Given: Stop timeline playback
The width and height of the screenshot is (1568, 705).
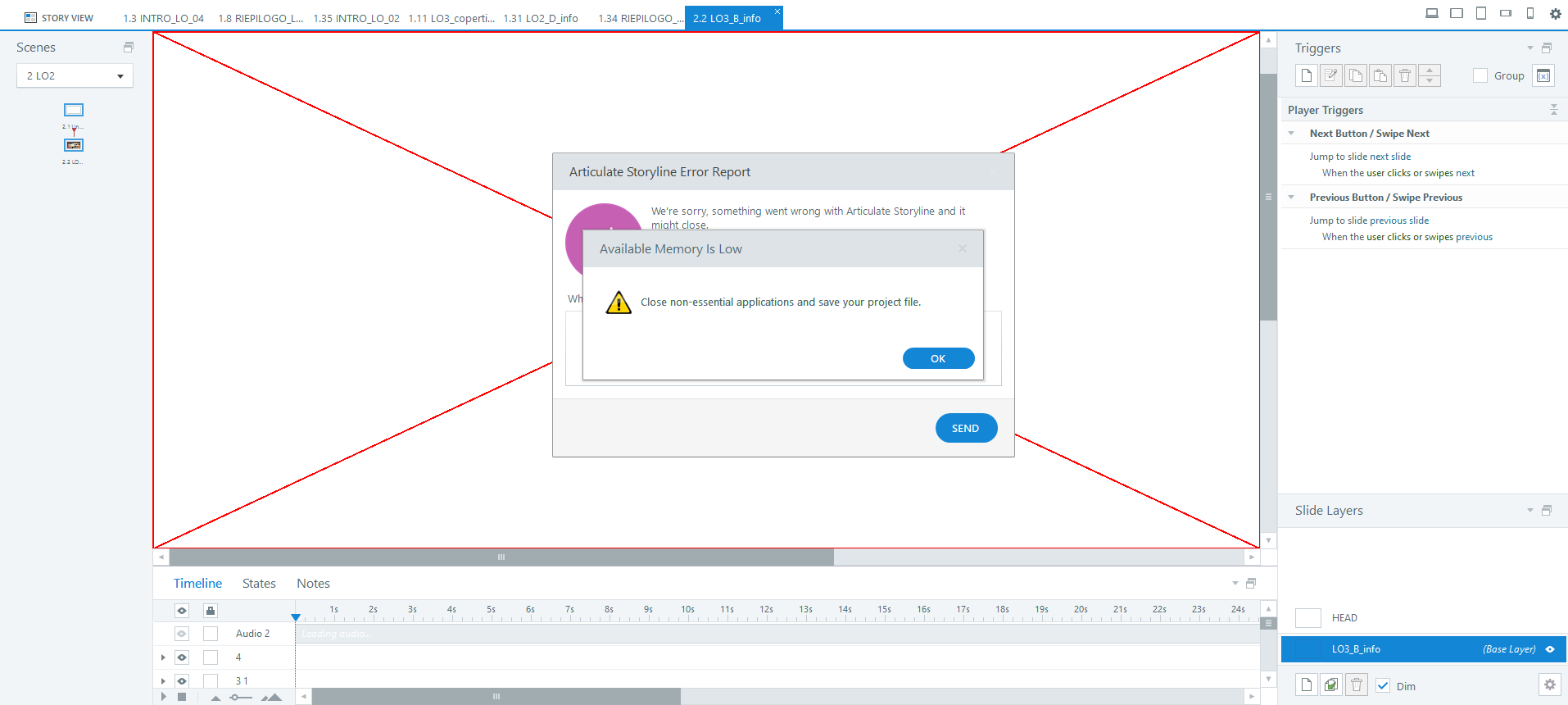Looking at the screenshot, I should coord(182,697).
